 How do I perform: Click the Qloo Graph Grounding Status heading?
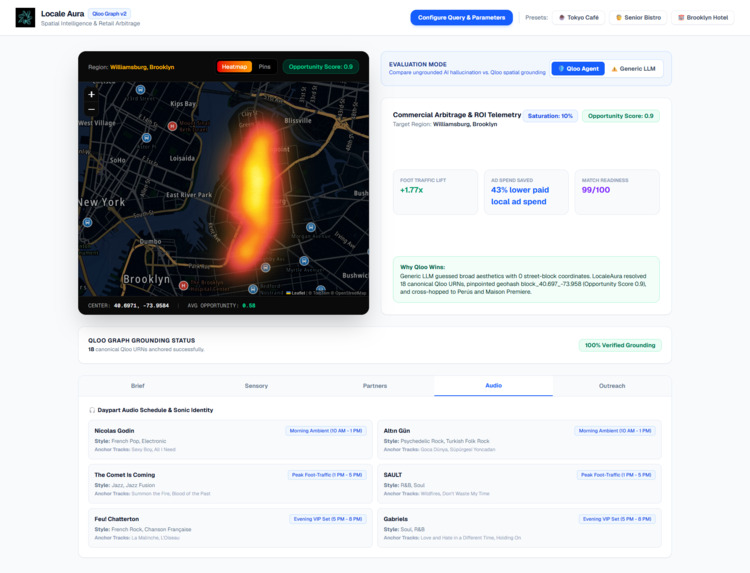click(142, 341)
